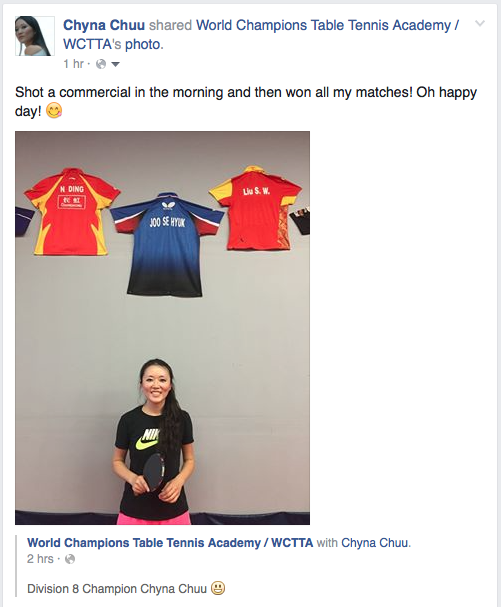This screenshot has width=501, height=607.
Task: Open WCTTA page link below the photo
Action: coord(170,543)
